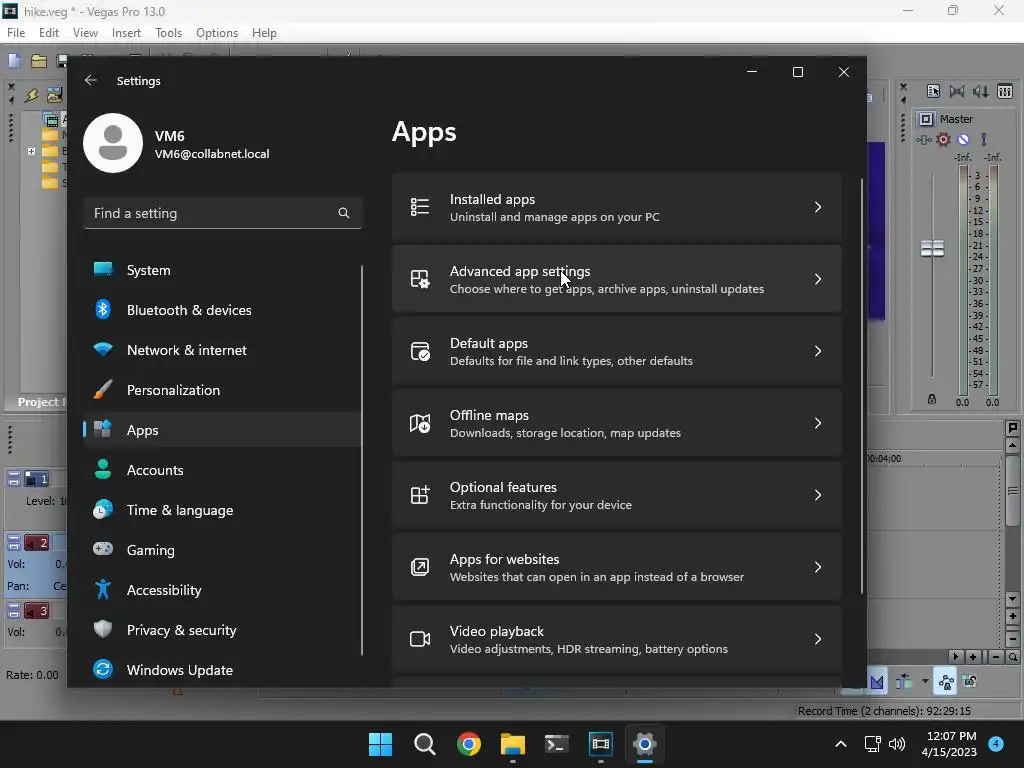
Task: Go to Privacy & security
Action: click(222, 630)
